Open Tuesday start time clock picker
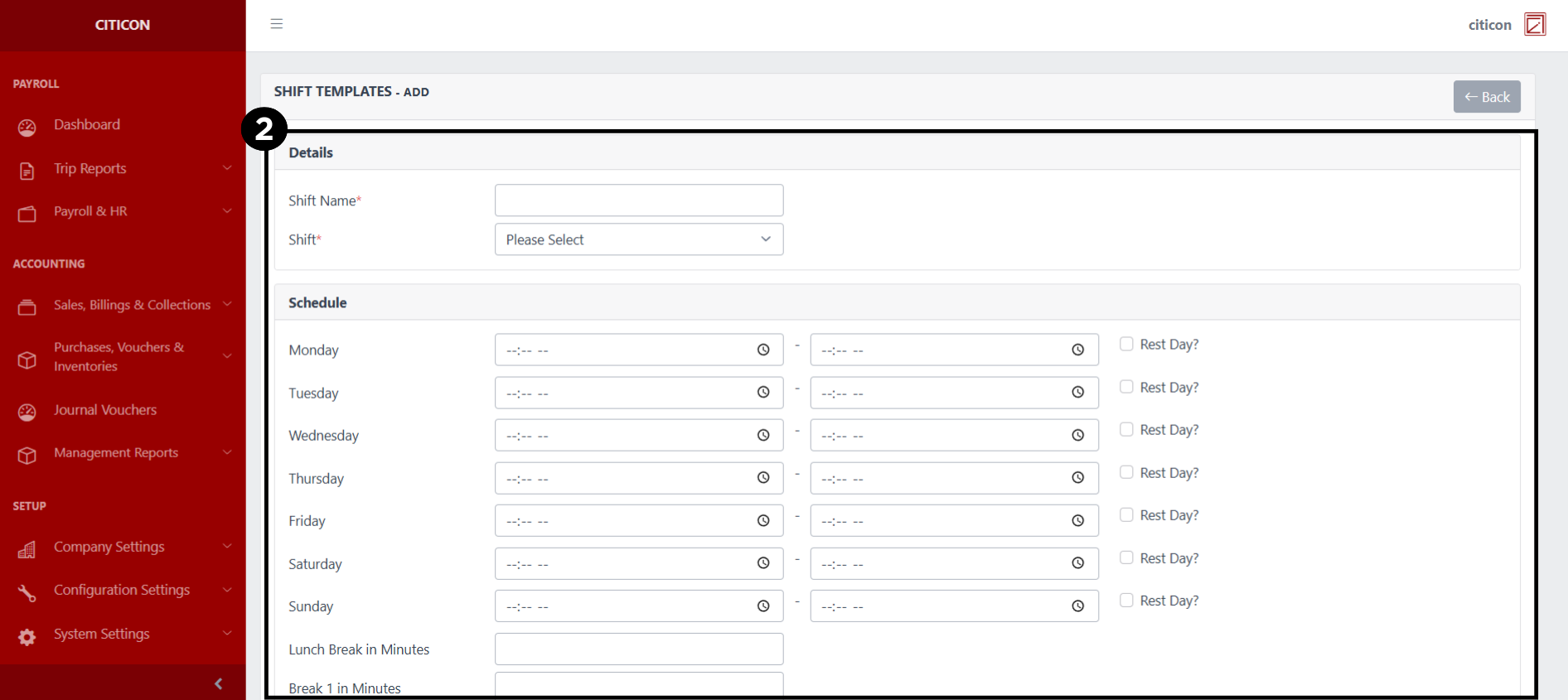Viewport: 1568px width, 700px height. (763, 392)
